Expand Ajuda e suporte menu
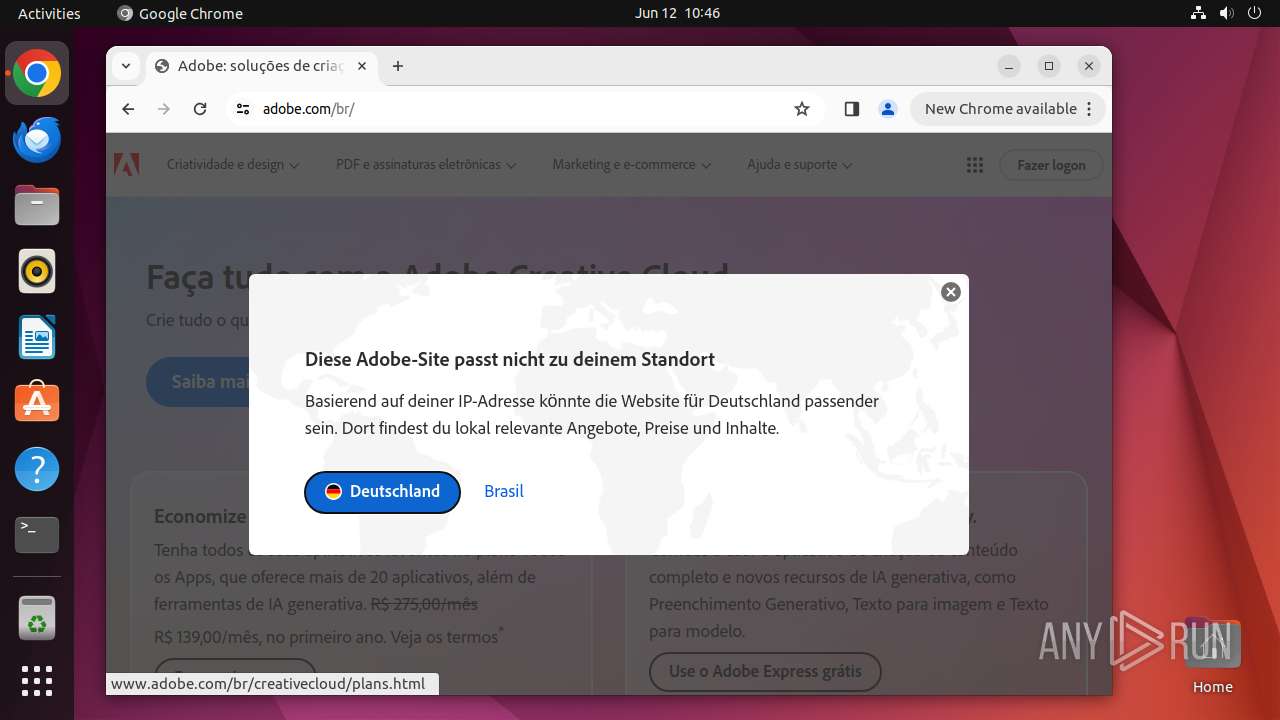Image resolution: width=1280 pixels, height=720 pixels. coord(800,165)
